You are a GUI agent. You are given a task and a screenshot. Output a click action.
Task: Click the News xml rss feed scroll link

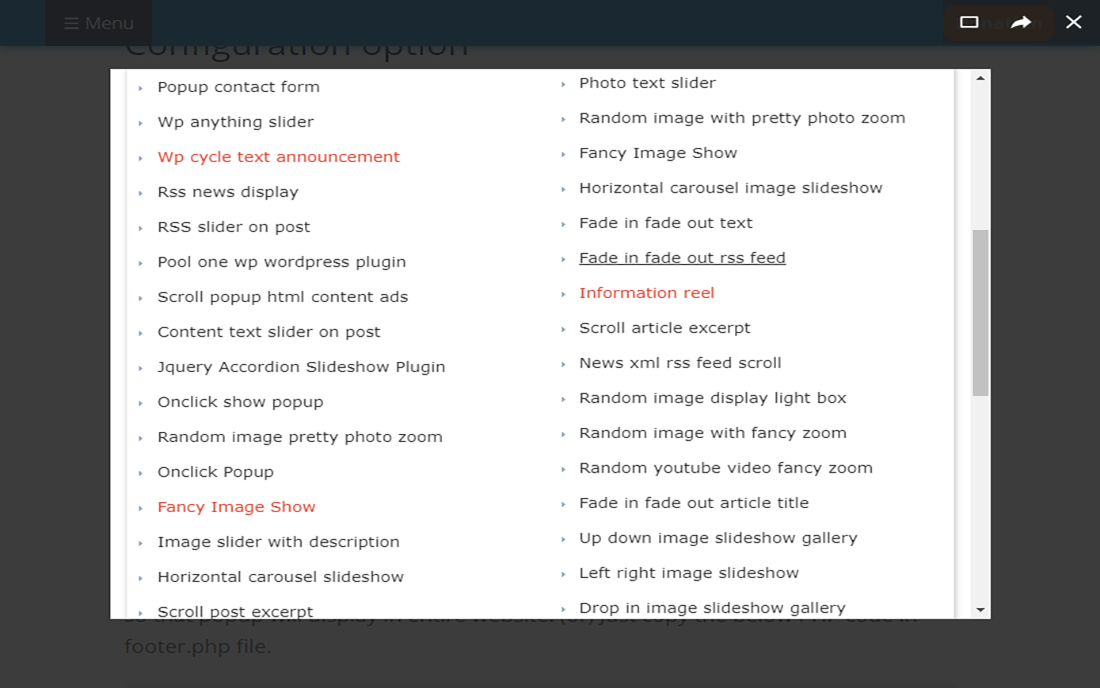[x=680, y=363]
